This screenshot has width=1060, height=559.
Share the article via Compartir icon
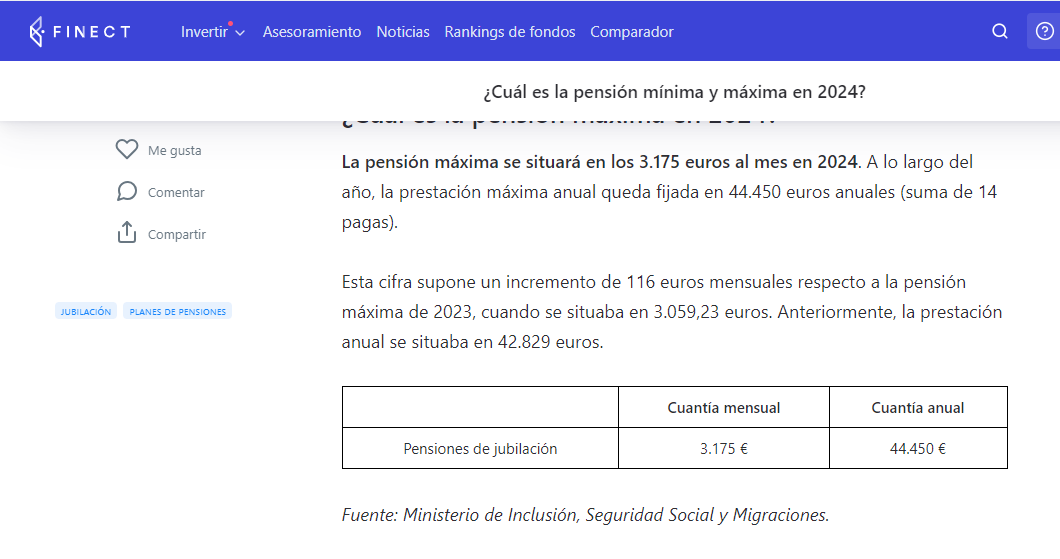point(127,234)
